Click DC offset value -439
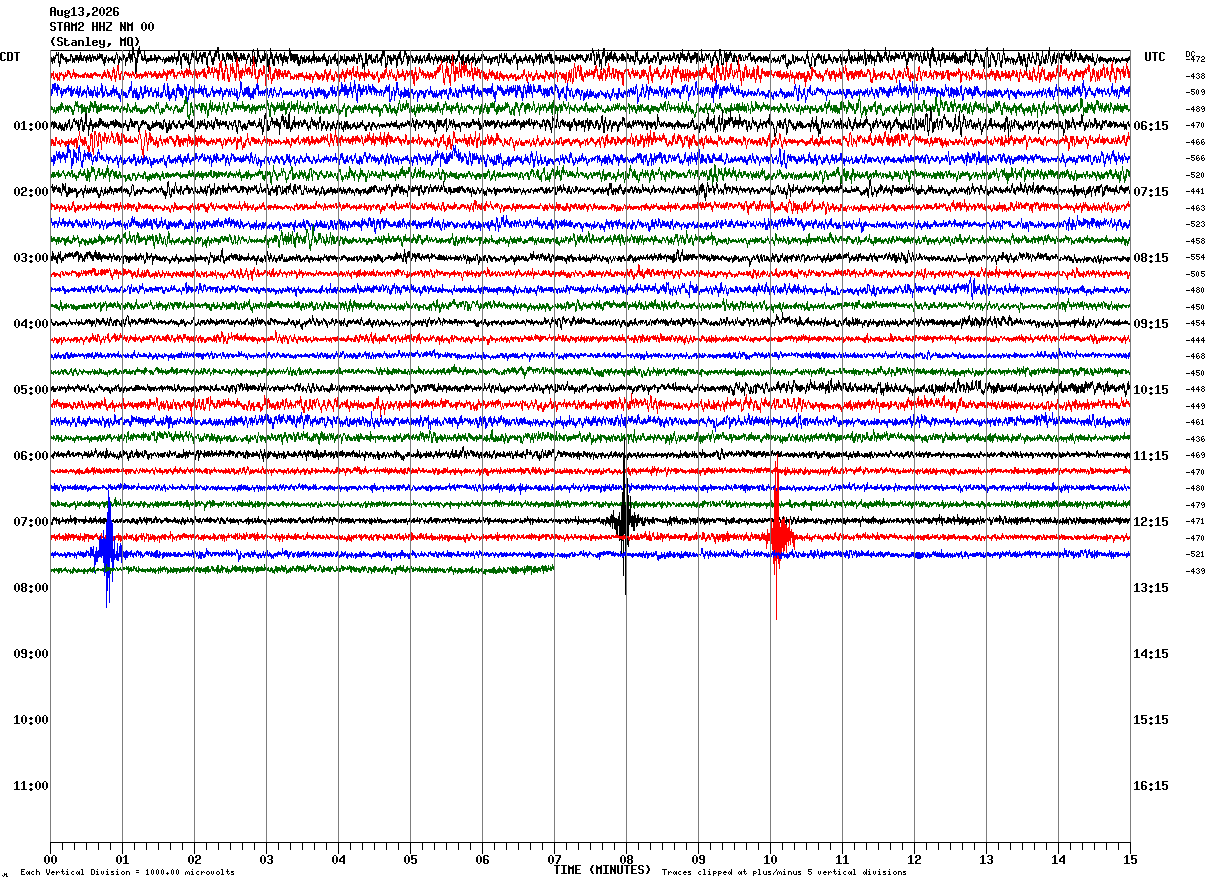The image size is (1210, 886). [x=1195, y=571]
